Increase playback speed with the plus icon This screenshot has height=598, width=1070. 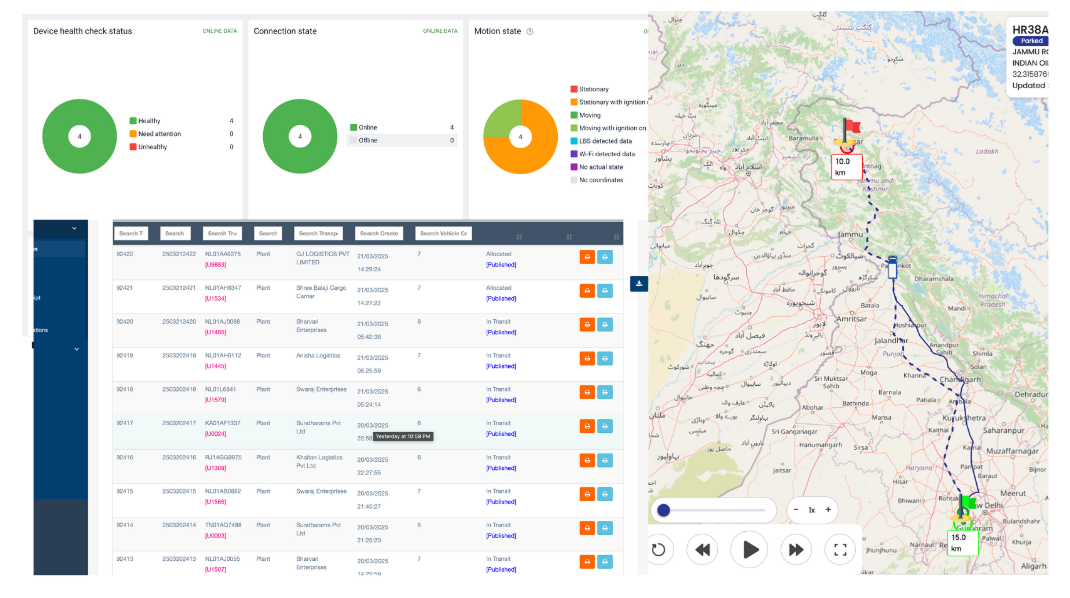(x=827, y=509)
